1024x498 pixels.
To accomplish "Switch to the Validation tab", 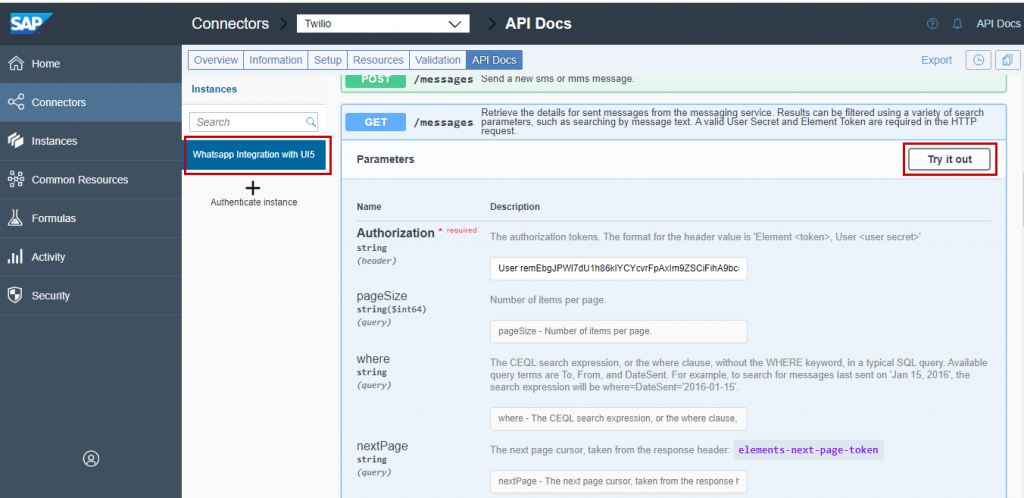I will tap(438, 60).
